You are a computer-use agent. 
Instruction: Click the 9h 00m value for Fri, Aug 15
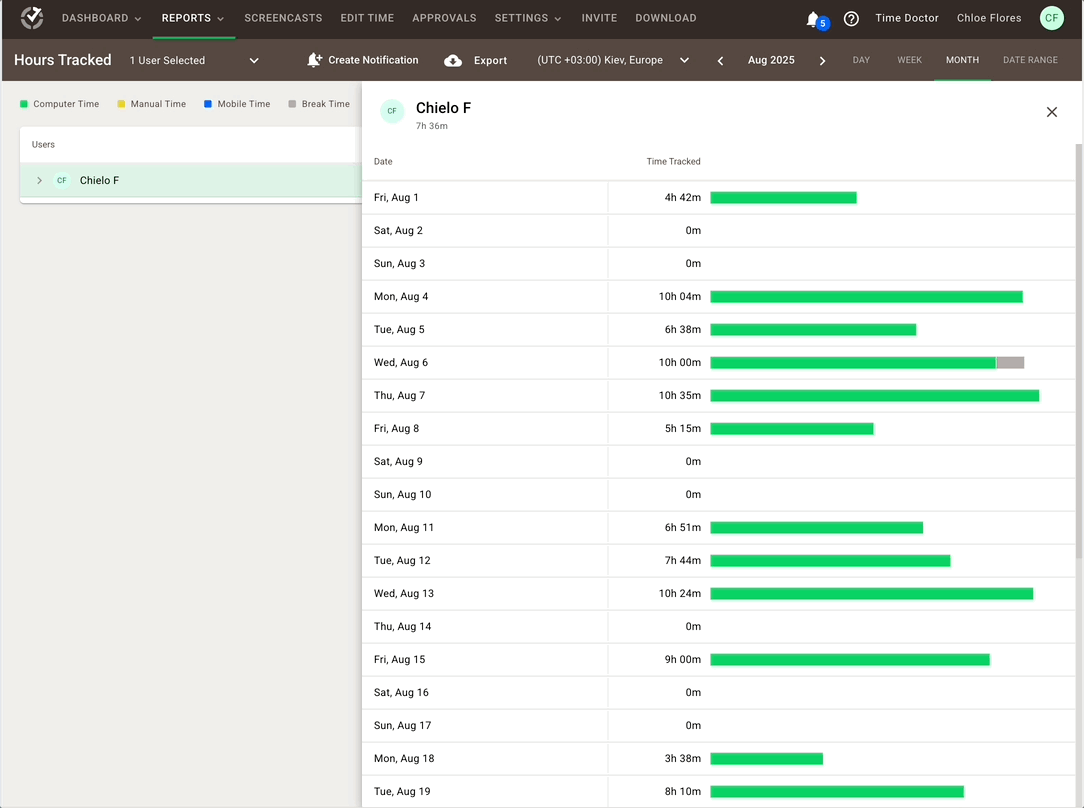[x=682, y=659]
